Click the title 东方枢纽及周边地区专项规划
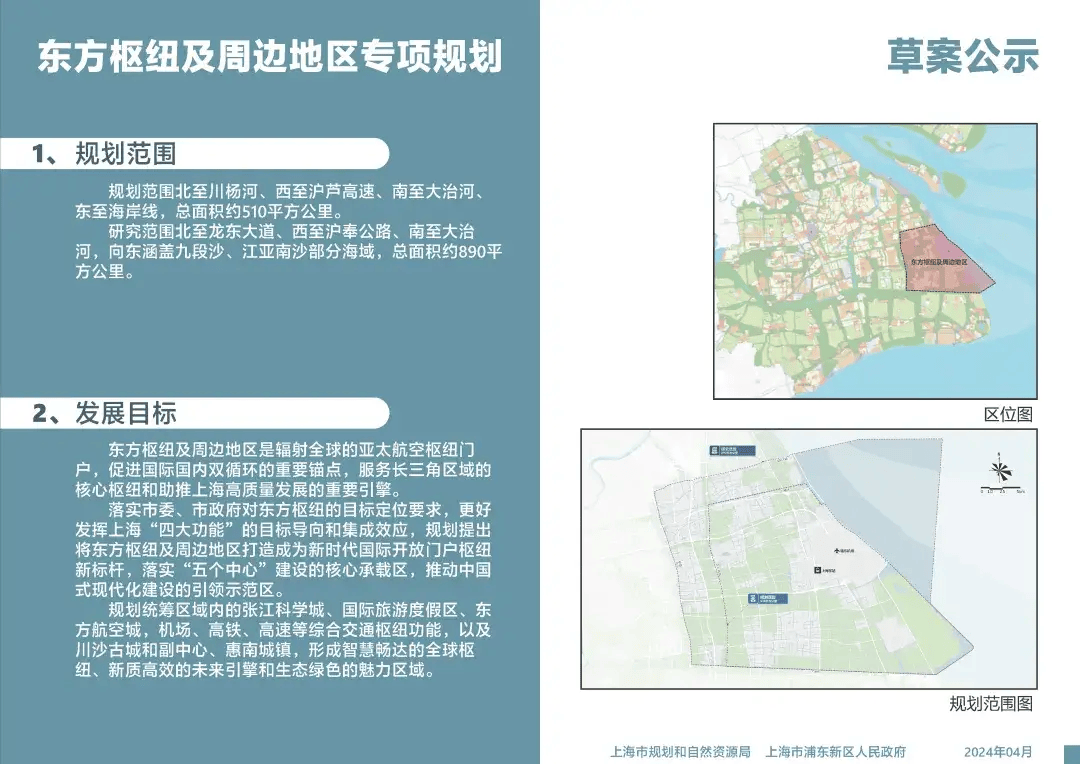Image resolution: width=1080 pixels, height=764 pixels. click(x=270, y=57)
